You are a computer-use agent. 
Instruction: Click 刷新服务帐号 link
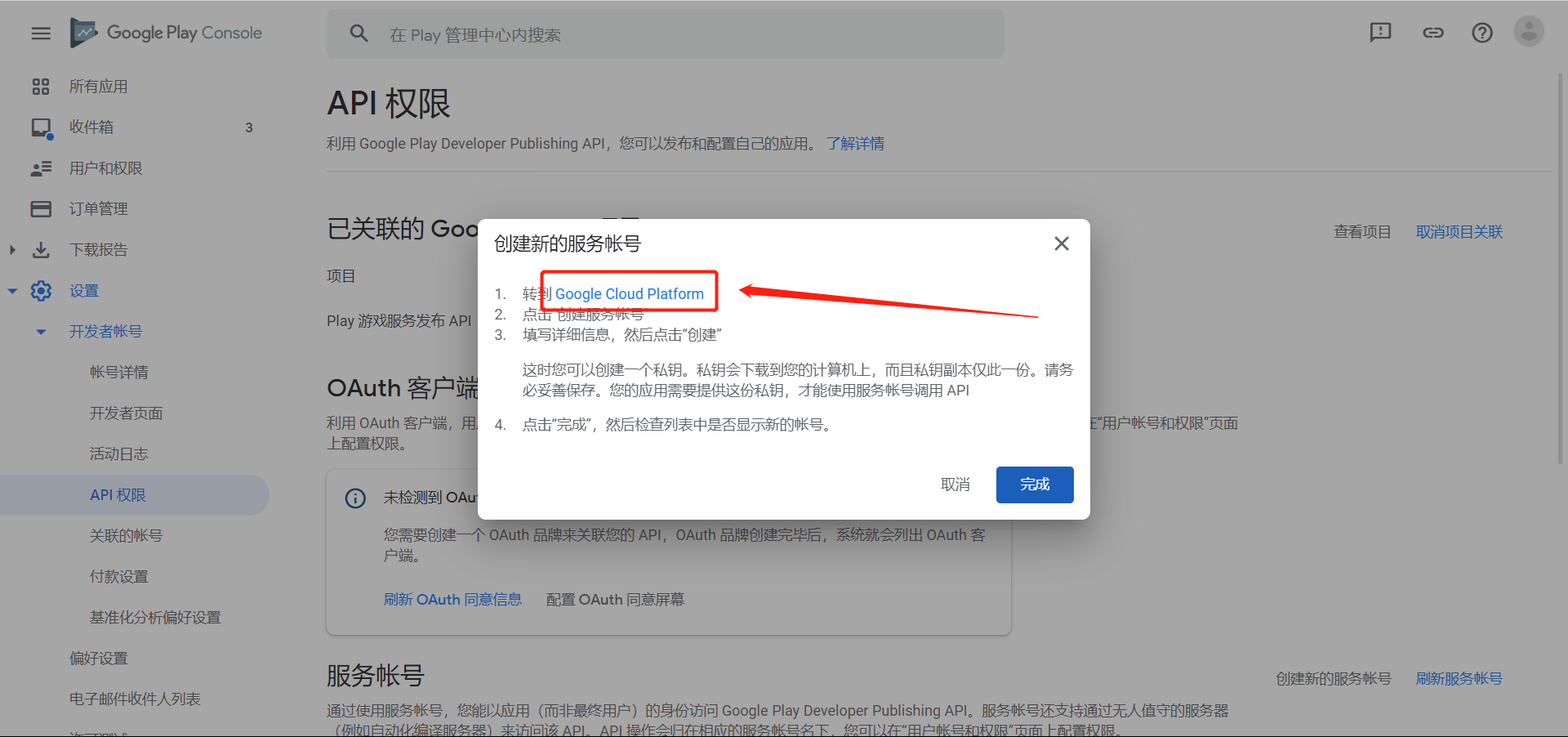click(1459, 679)
